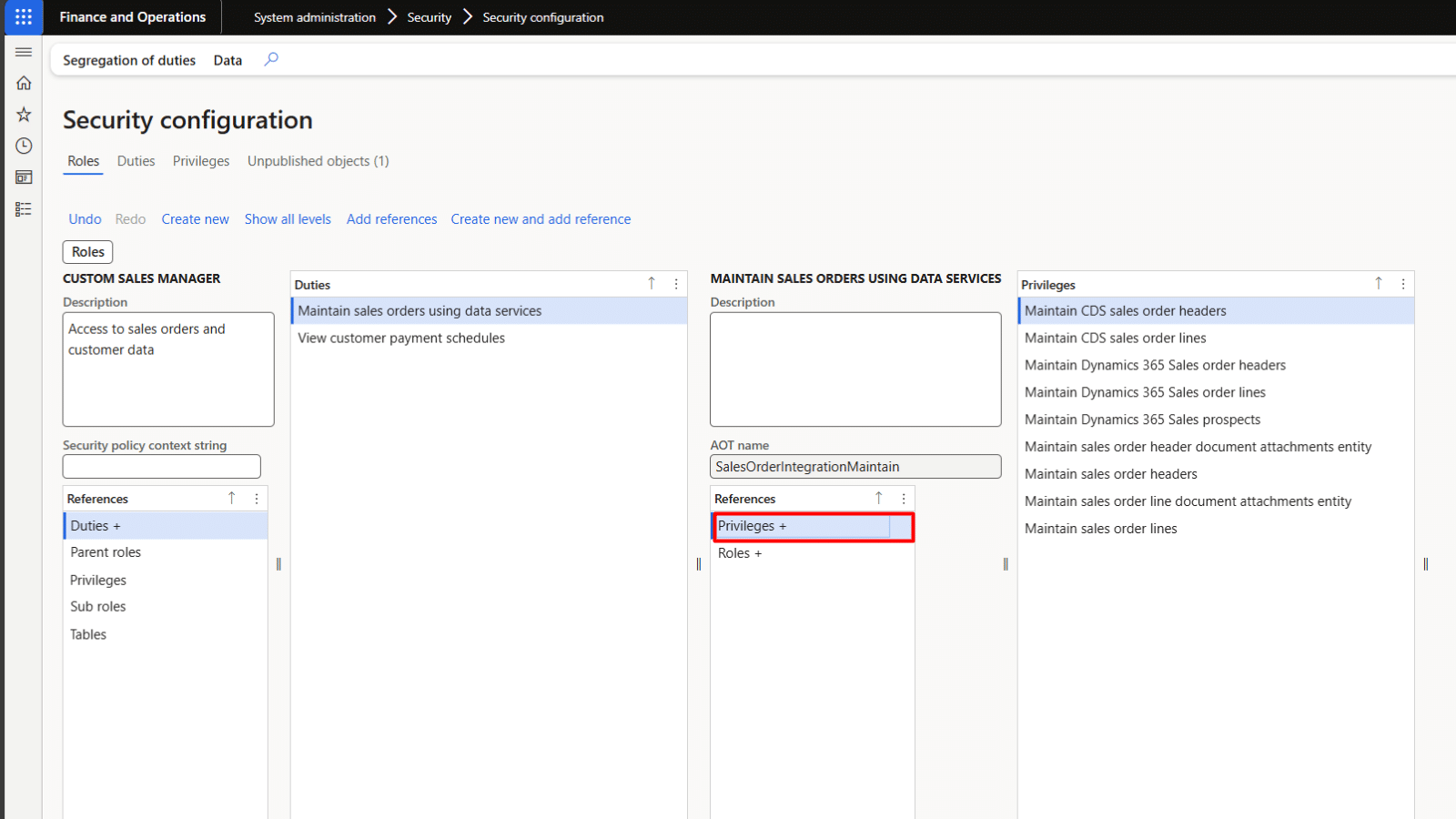The image size is (1456, 819).
Task: Open Recently opened clock icon
Action: click(24, 145)
